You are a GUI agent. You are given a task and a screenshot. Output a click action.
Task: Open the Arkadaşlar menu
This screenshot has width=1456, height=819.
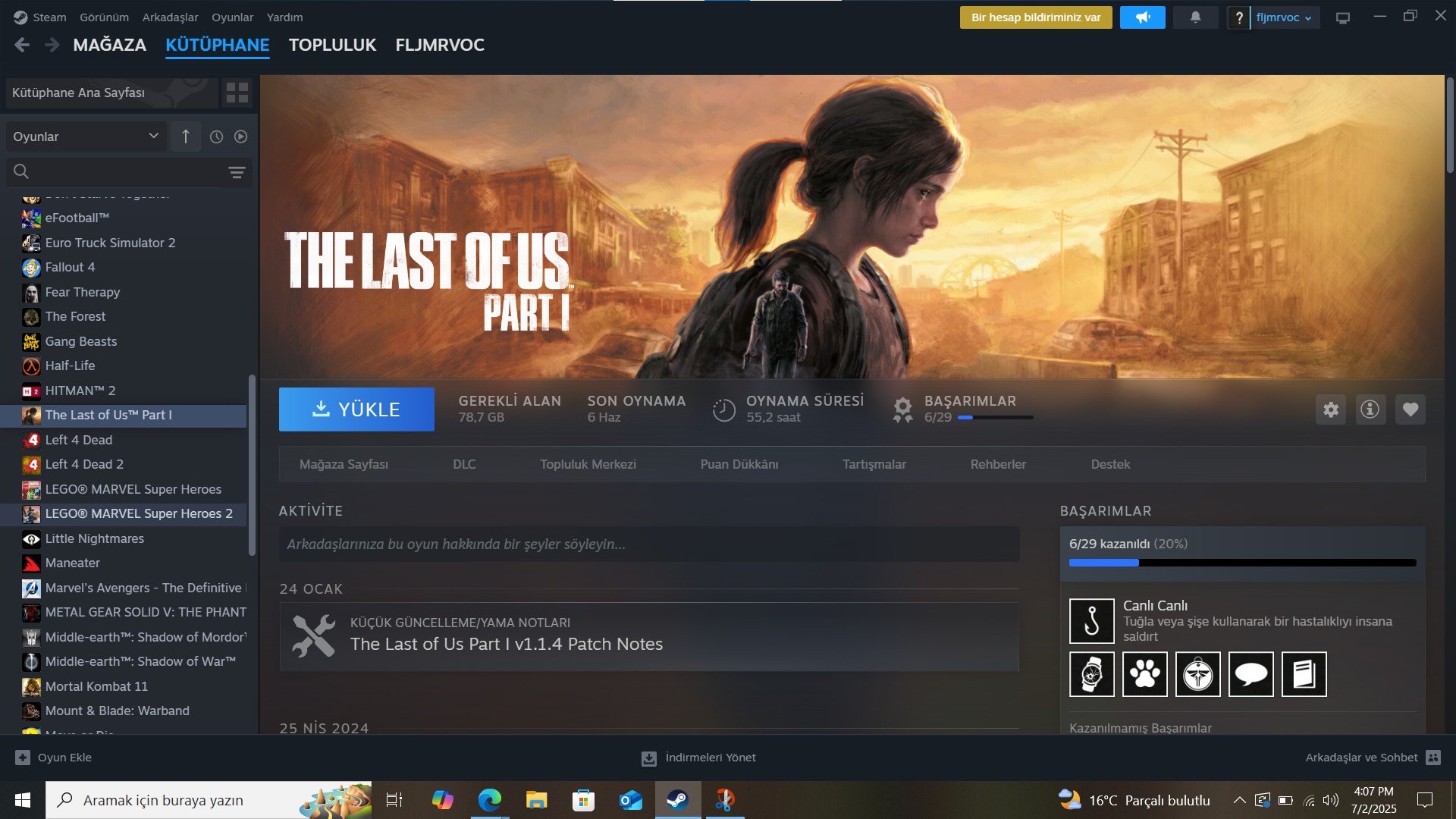pyautogui.click(x=171, y=17)
